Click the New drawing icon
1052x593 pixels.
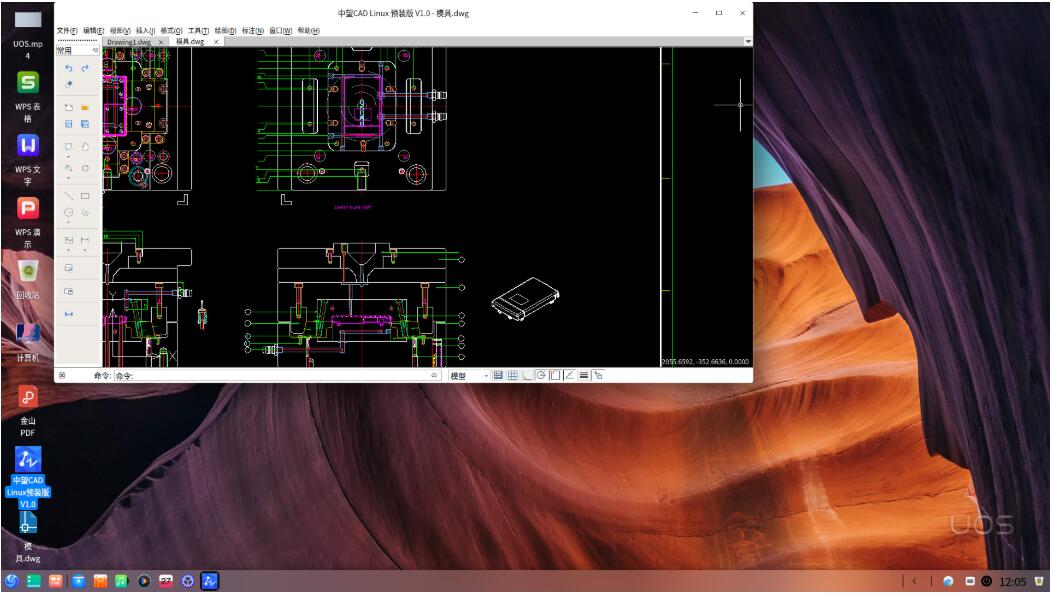(x=68, y=107)
